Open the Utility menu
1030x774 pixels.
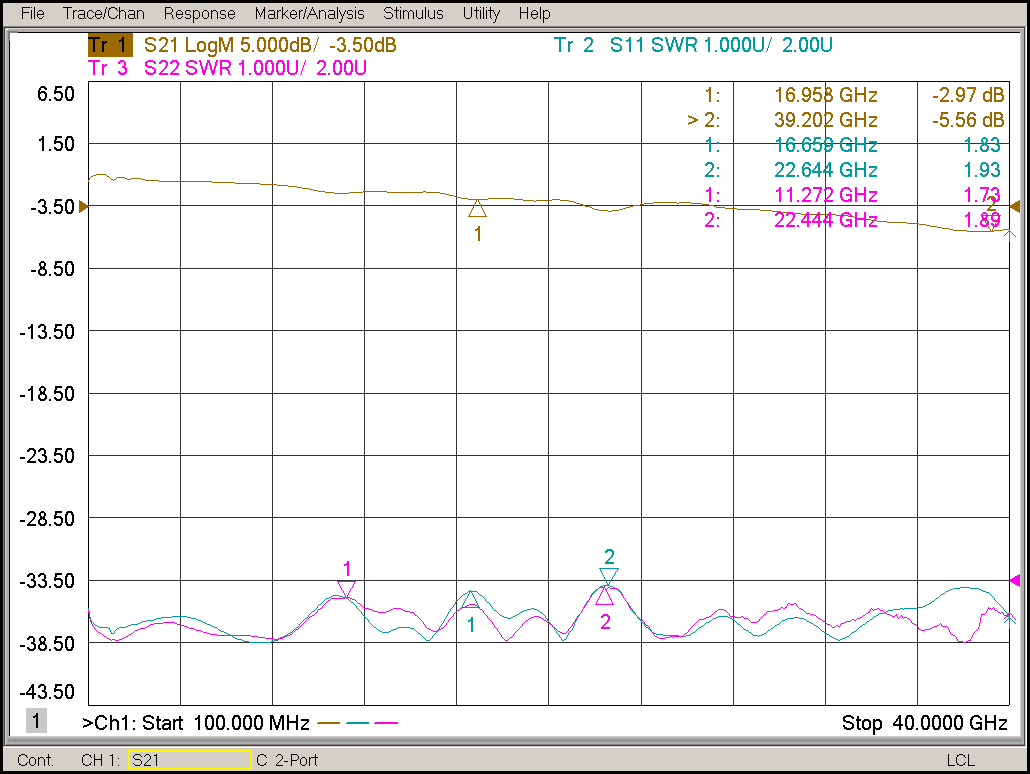pos(481,14)
